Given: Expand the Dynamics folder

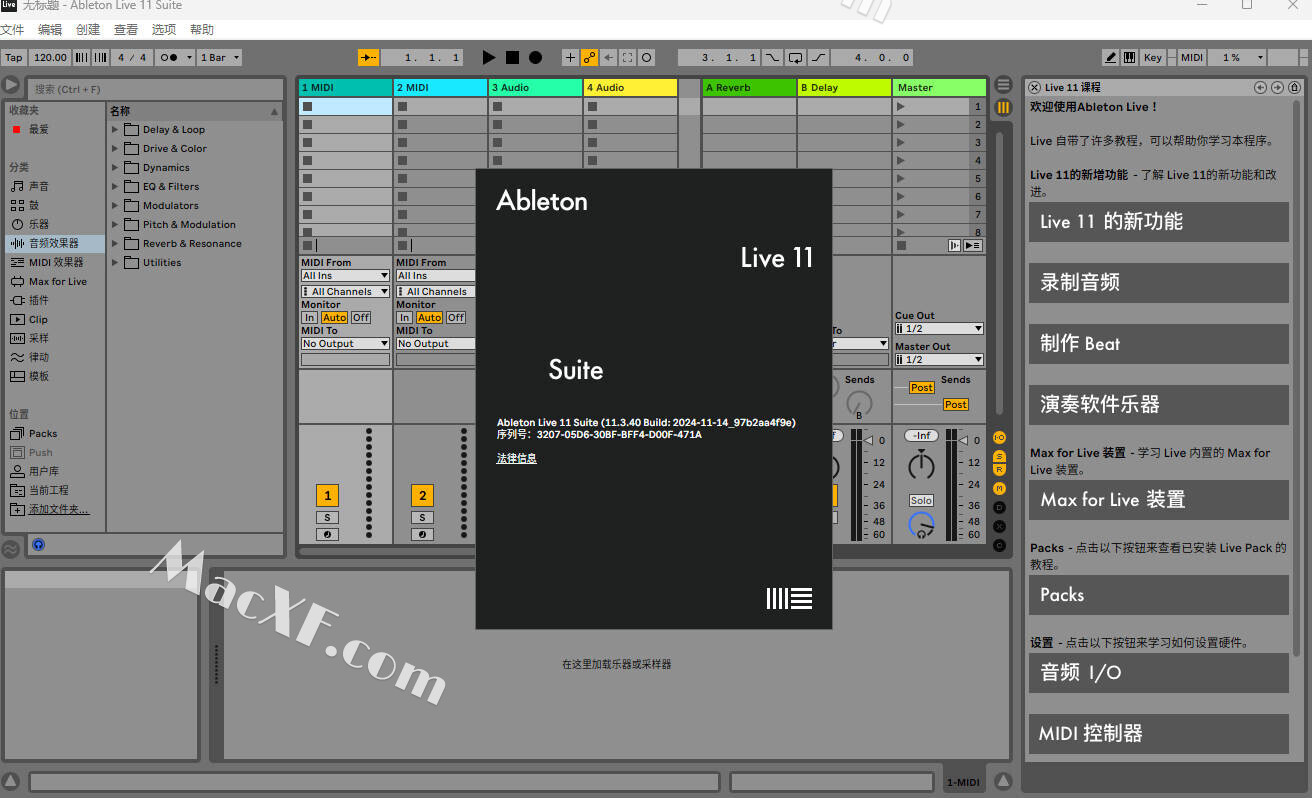Looking at the screenshot, I should click(x=115, y=167).
